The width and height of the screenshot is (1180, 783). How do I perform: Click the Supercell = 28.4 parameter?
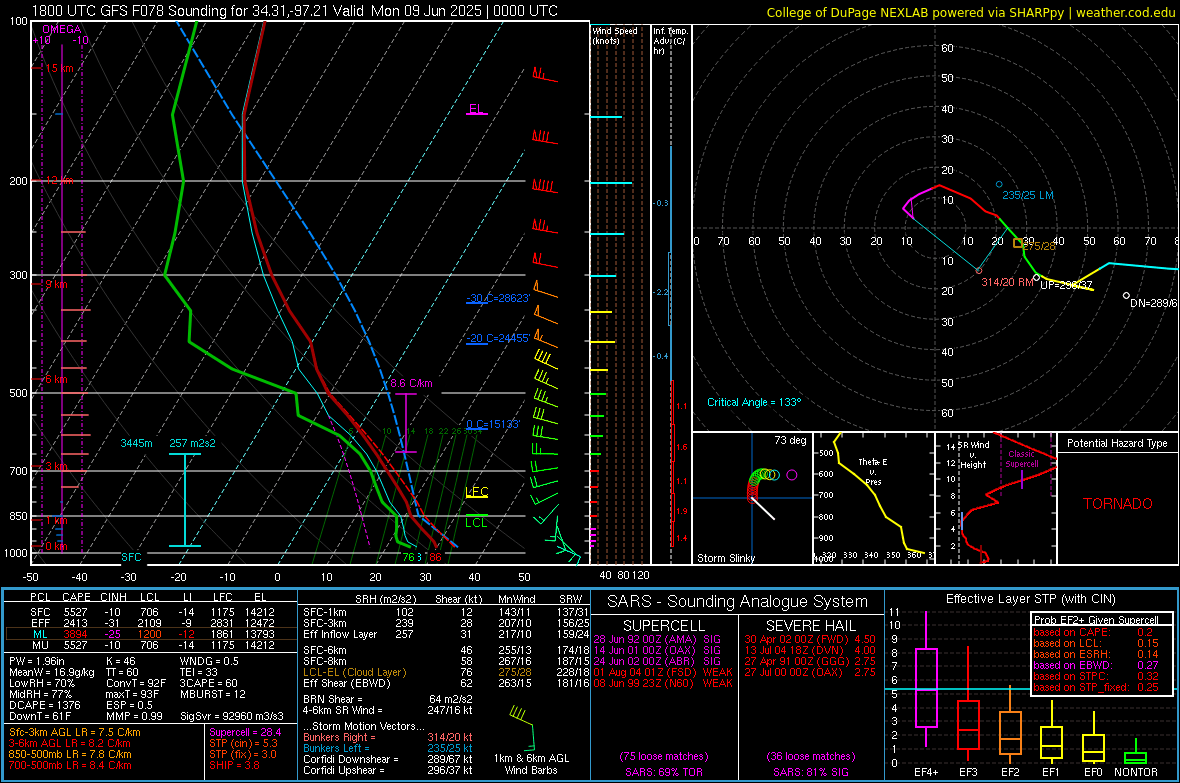pyautogui.click(x=245, y=733)
